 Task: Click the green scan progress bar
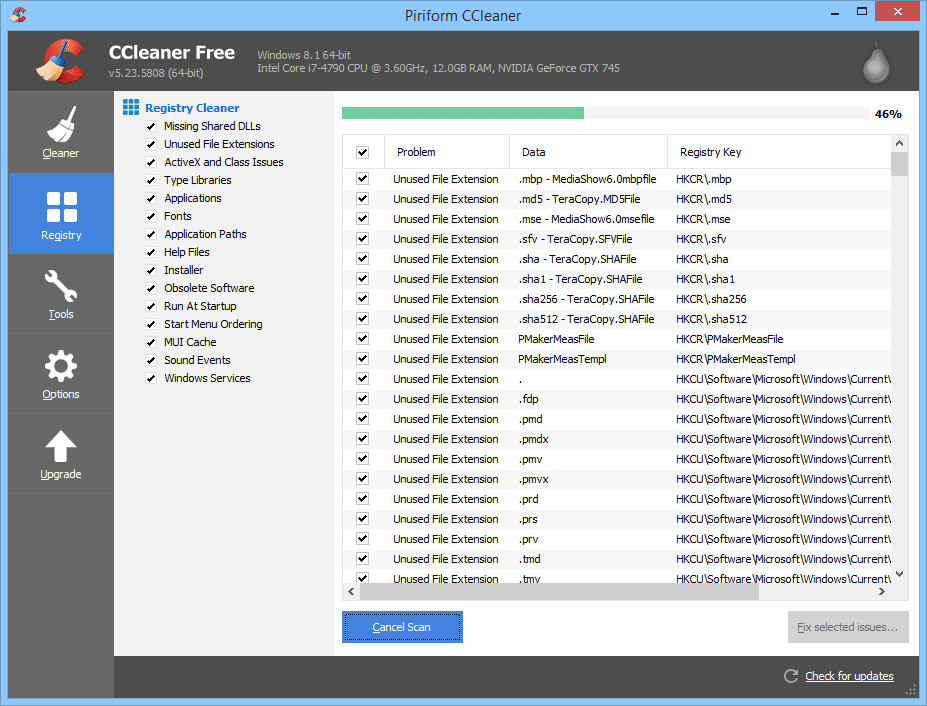(463, 114)
